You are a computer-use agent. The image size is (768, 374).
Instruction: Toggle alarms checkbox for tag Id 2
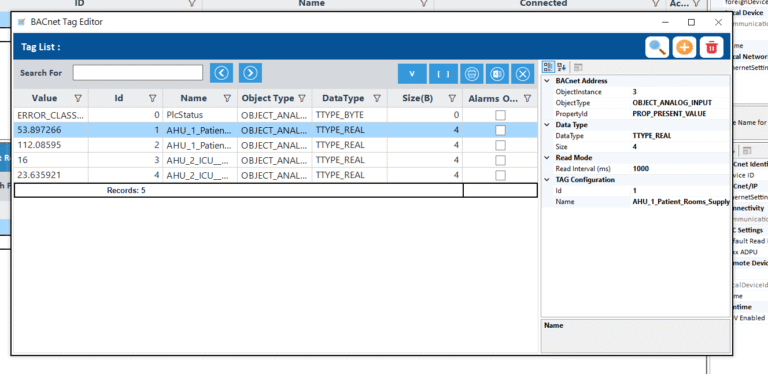click(500, 145)
